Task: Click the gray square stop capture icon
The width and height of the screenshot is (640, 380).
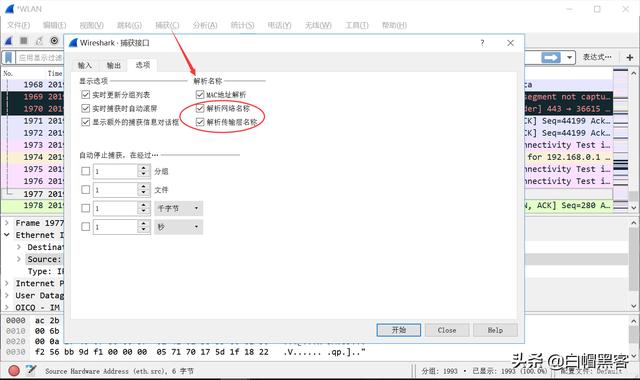Action: (24, 40)
